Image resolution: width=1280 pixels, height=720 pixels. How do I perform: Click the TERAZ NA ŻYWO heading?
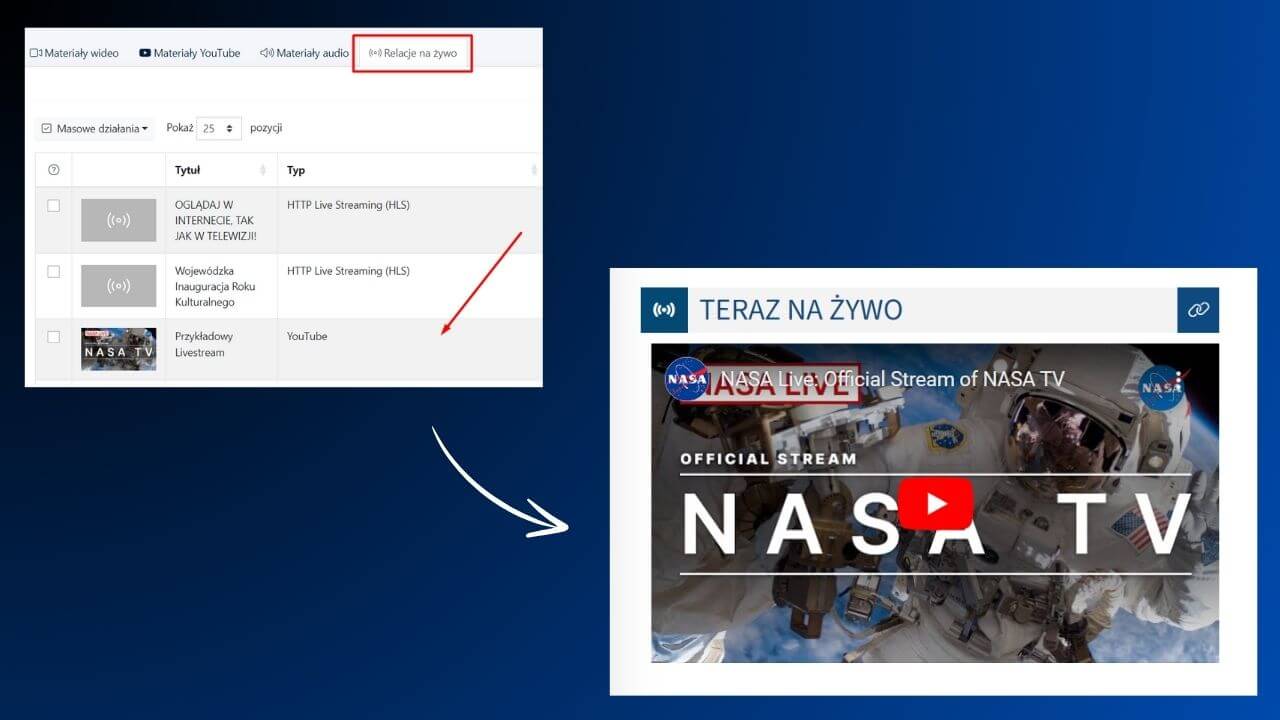coord(801,310)
